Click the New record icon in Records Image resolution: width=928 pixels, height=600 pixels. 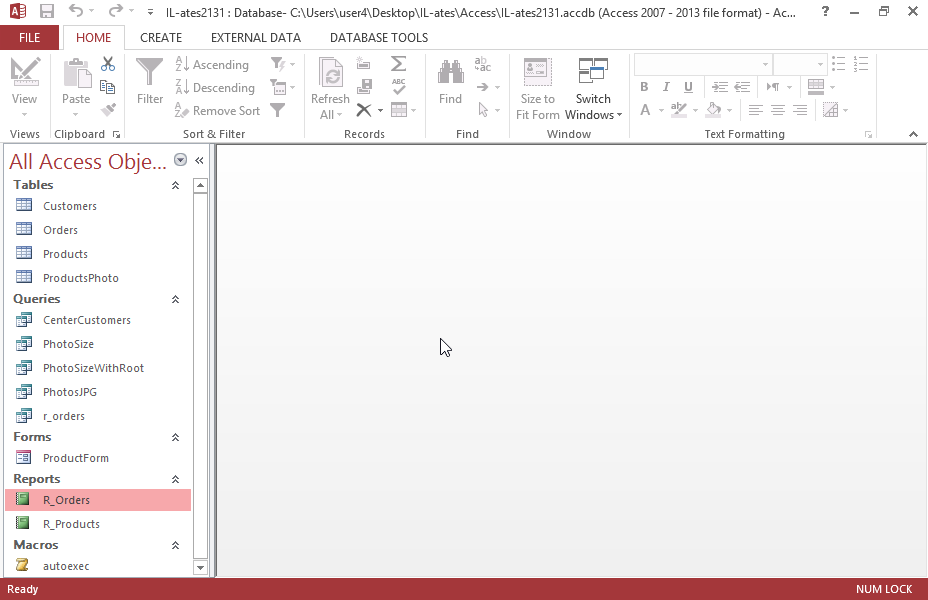pos(364,64)
